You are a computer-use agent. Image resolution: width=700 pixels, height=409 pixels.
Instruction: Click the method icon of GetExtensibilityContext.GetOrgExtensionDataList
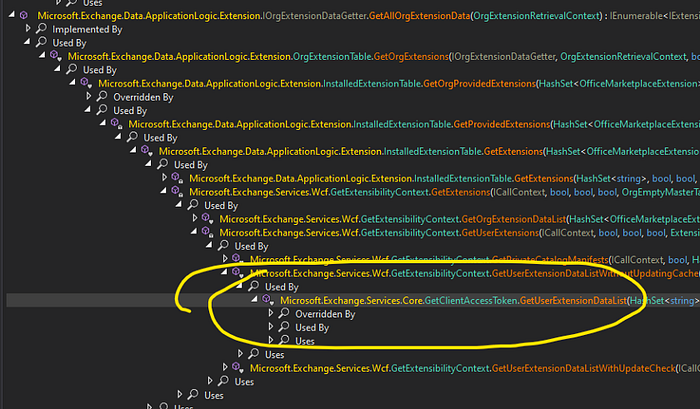[208, 219]
